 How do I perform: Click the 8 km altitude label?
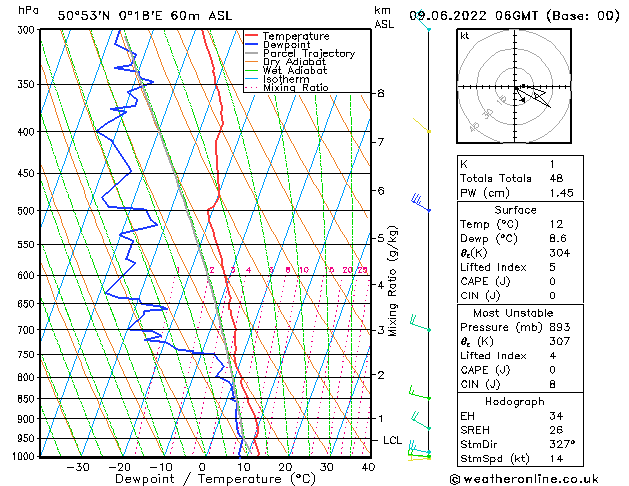click(381, 93)
